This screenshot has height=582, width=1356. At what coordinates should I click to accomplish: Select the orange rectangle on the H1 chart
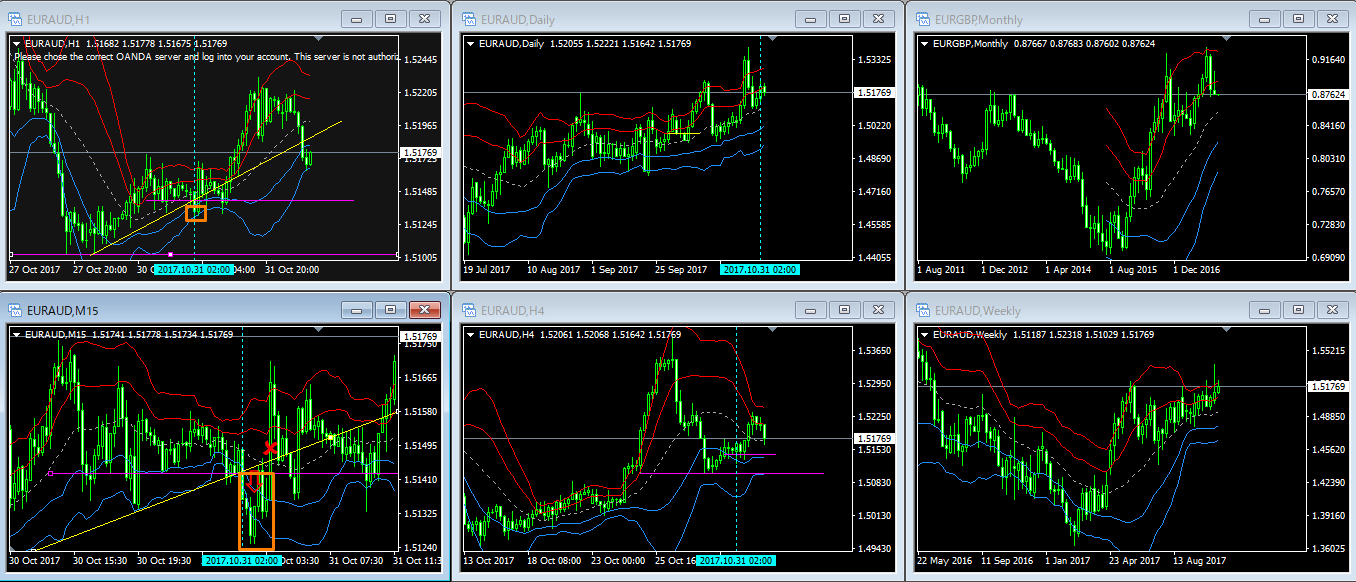point(196,212)
